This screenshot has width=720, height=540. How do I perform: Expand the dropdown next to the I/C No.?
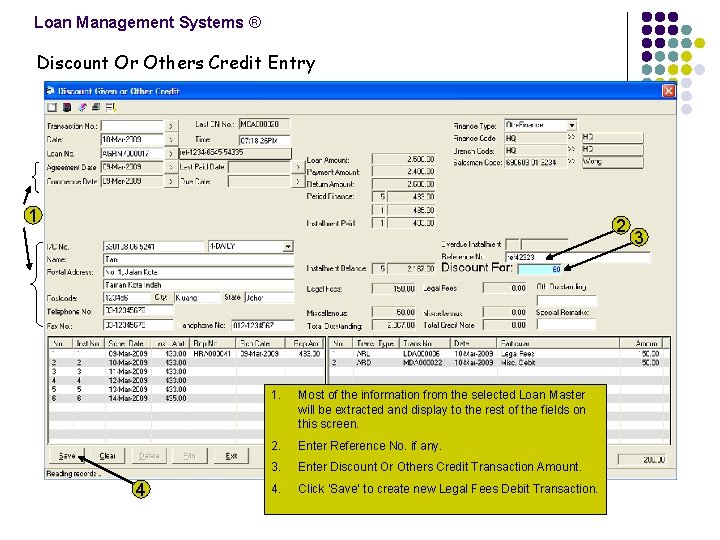pyautogui.click(x=287, y=247)
